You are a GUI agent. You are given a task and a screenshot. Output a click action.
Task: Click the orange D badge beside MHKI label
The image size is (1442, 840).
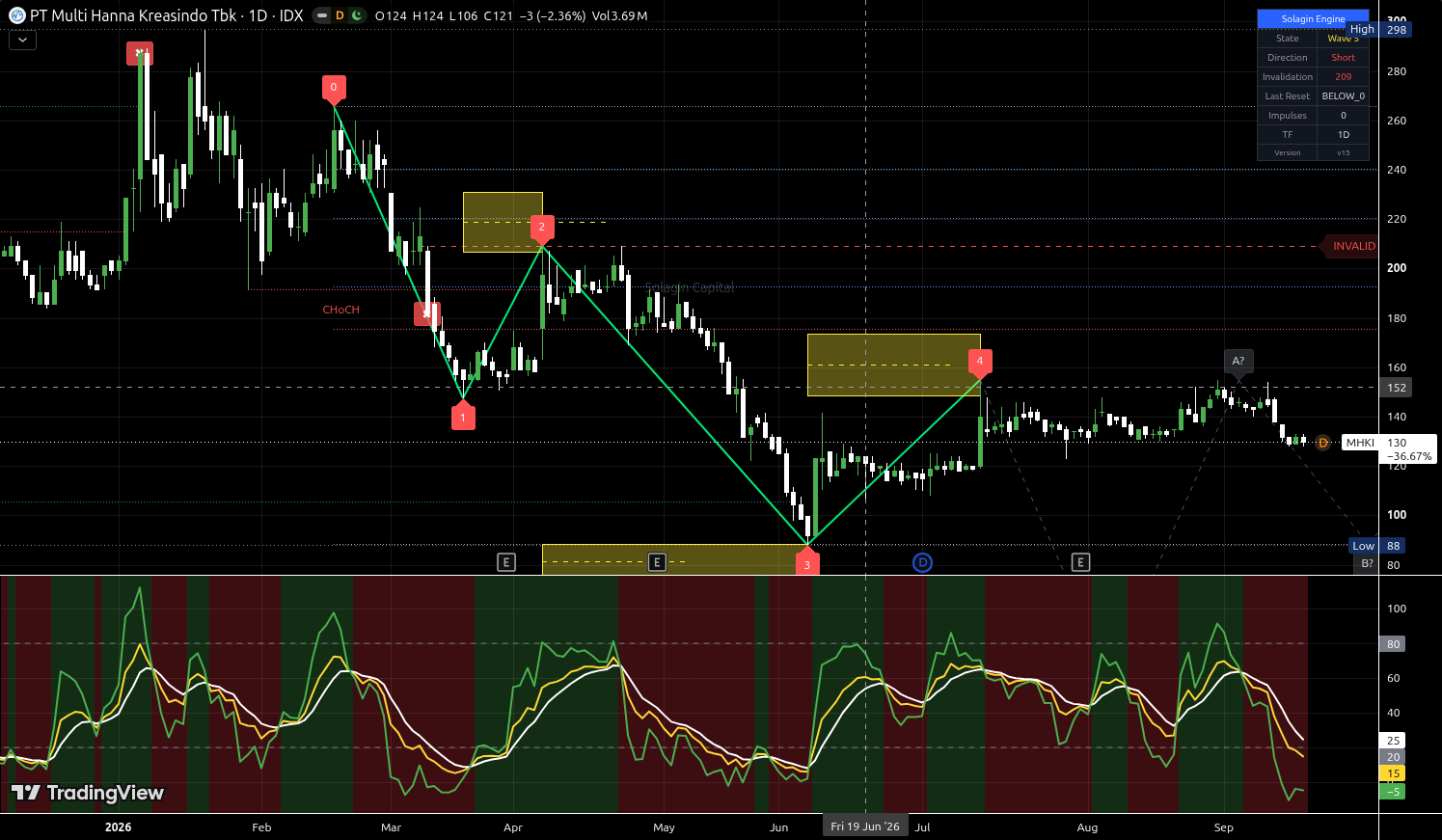pyautogui.click(x=1322, y=443)
